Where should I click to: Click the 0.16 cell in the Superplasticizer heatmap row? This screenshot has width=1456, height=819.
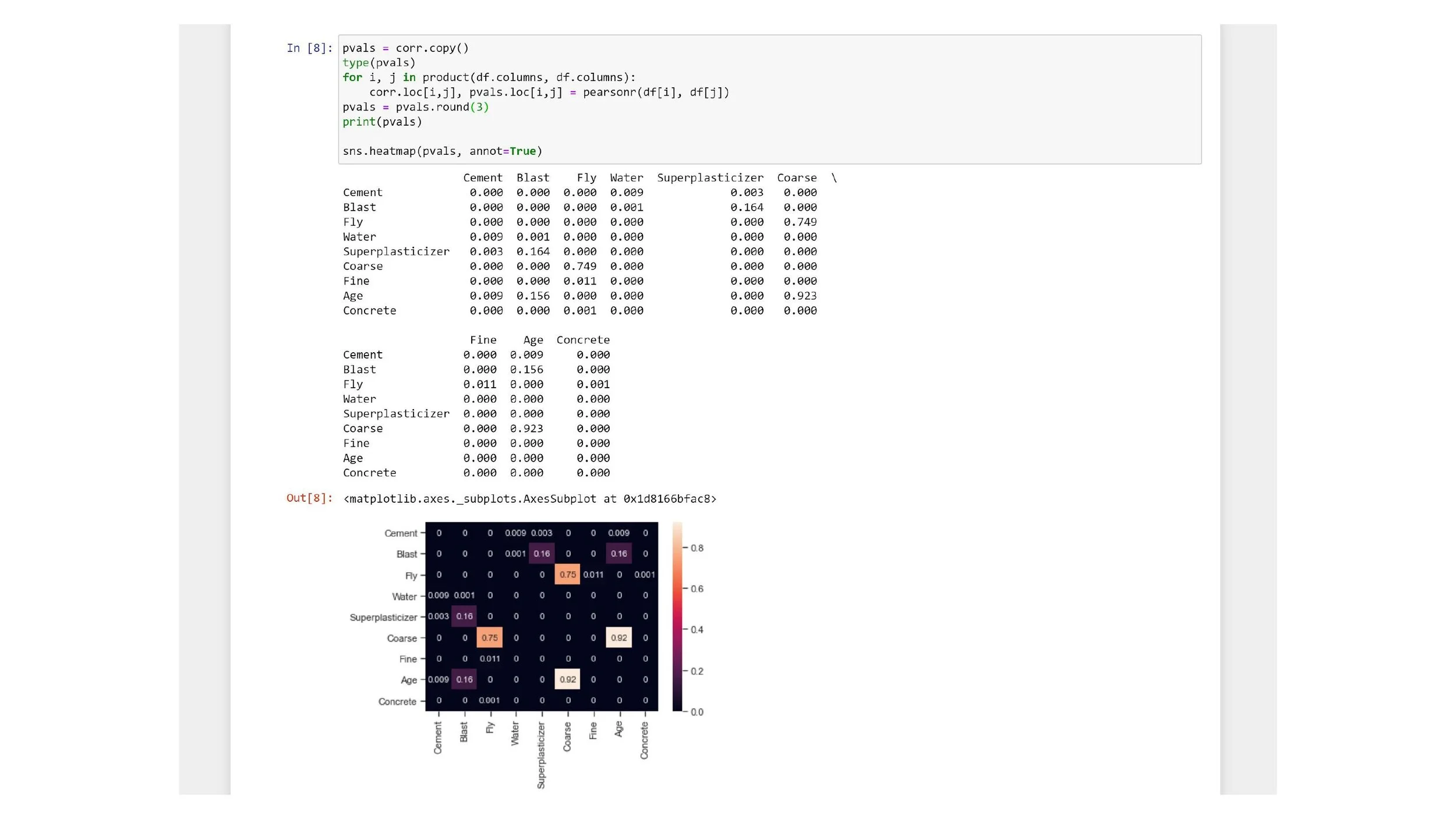click(x=464, y=616)
